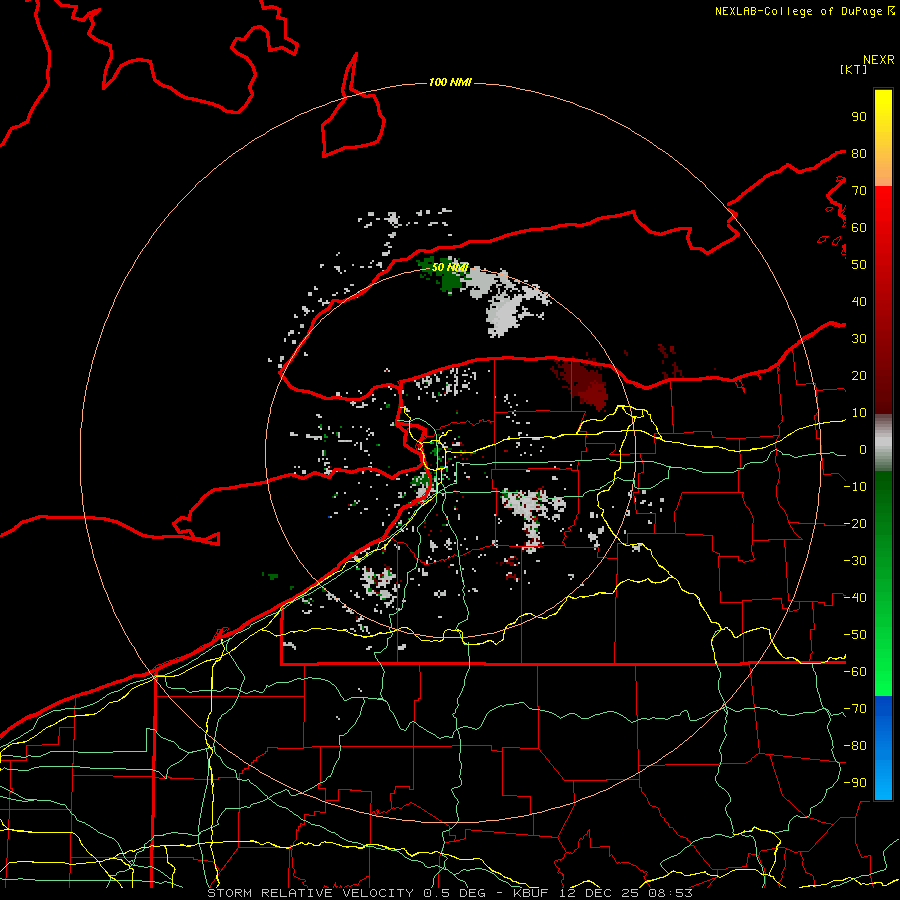The width and height of the screenshot is (900, 900).
Task: Click the Storm Relative Velocity caption at bottom
Action: coord(450,893)
